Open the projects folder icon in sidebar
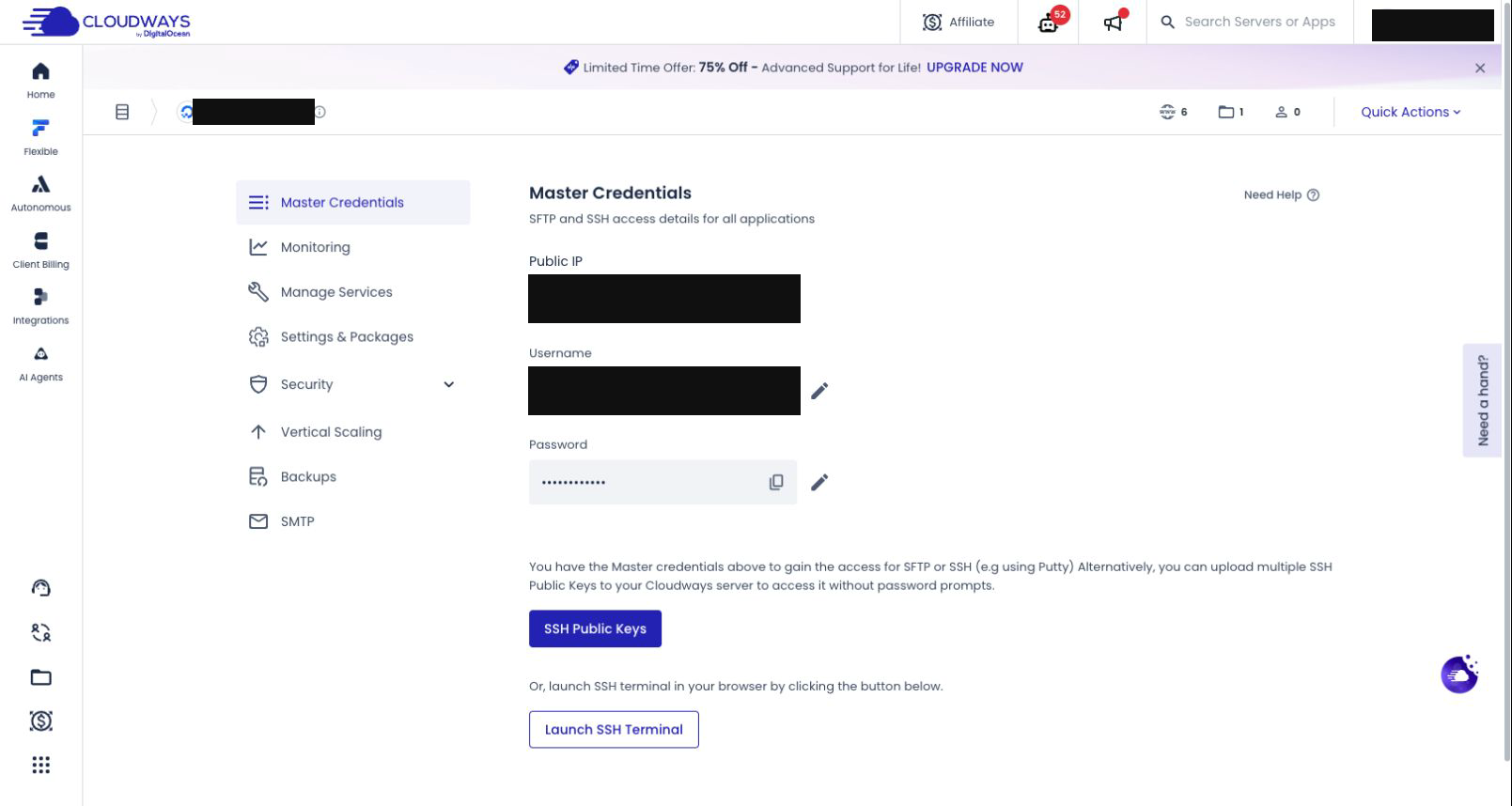 [40, 677]
